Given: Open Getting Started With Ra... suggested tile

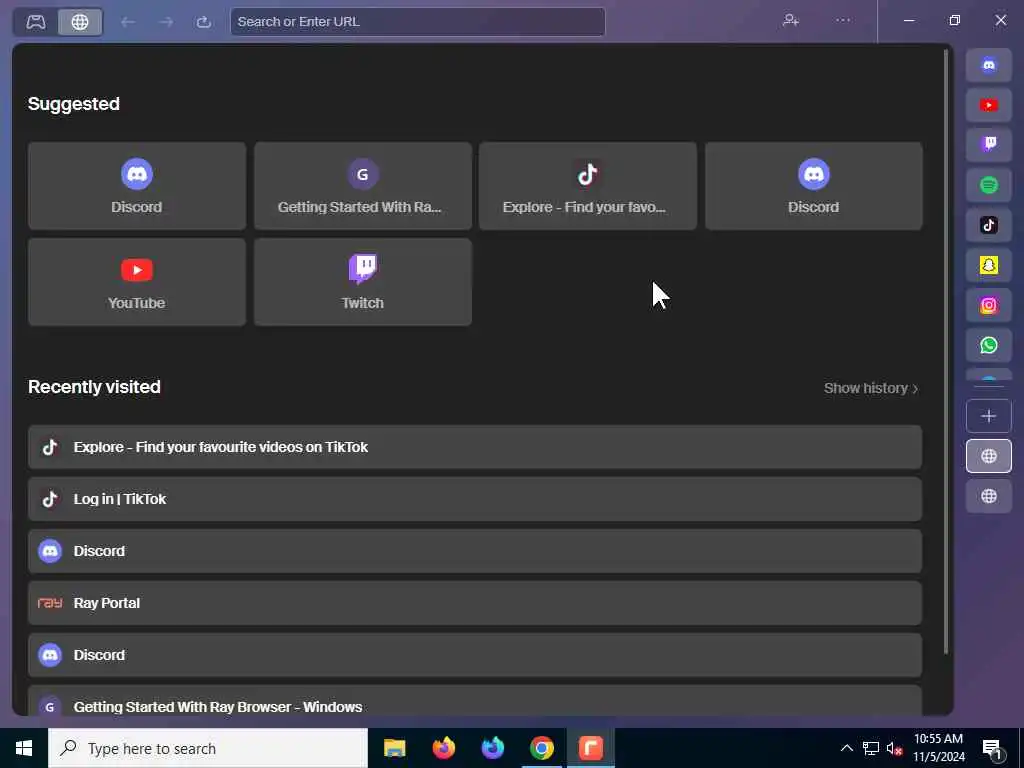Looking at the screenshot, I should [x=362, y=186].
